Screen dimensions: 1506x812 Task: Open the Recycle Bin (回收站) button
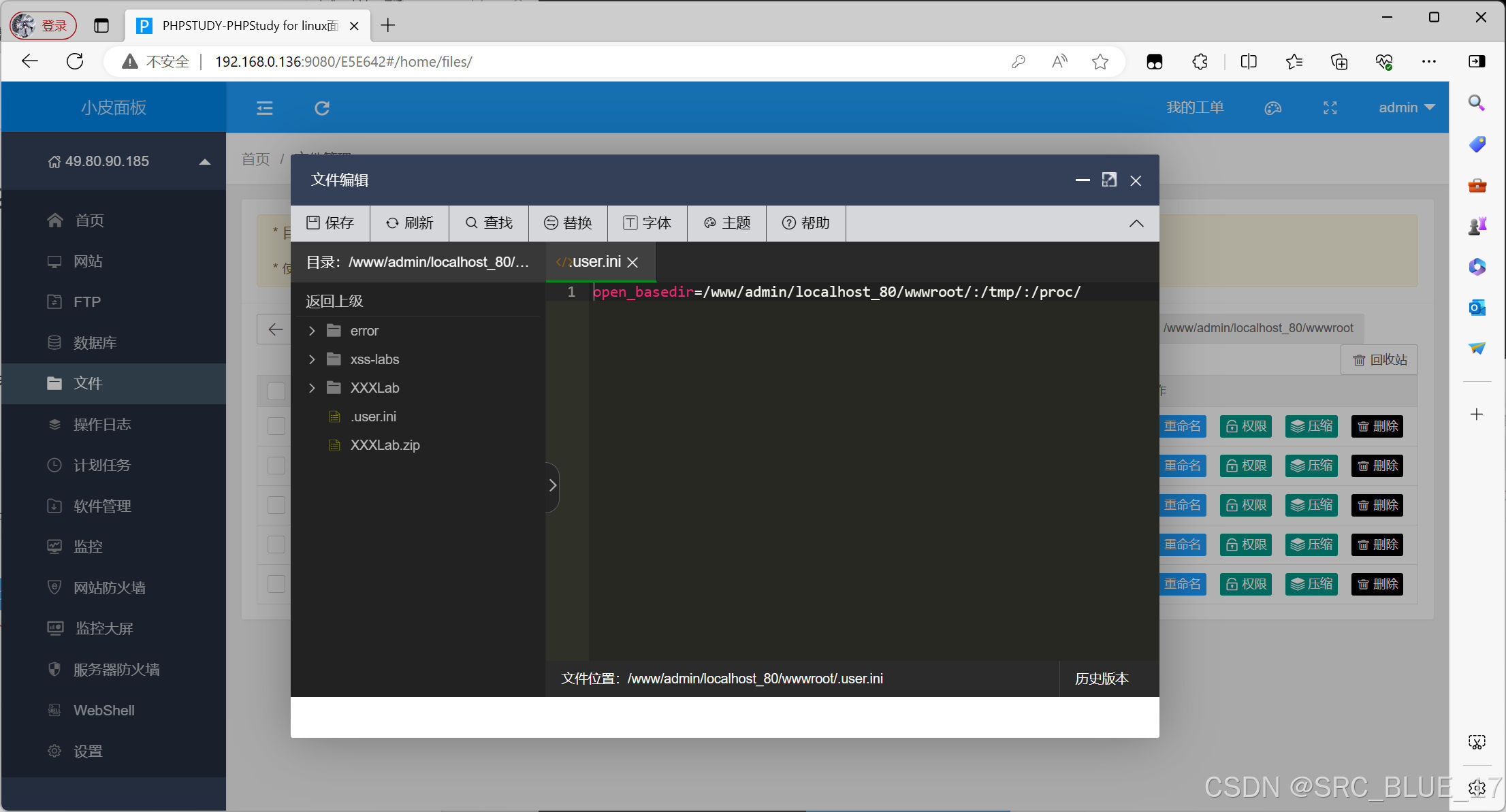click(x=1379, y=360)
